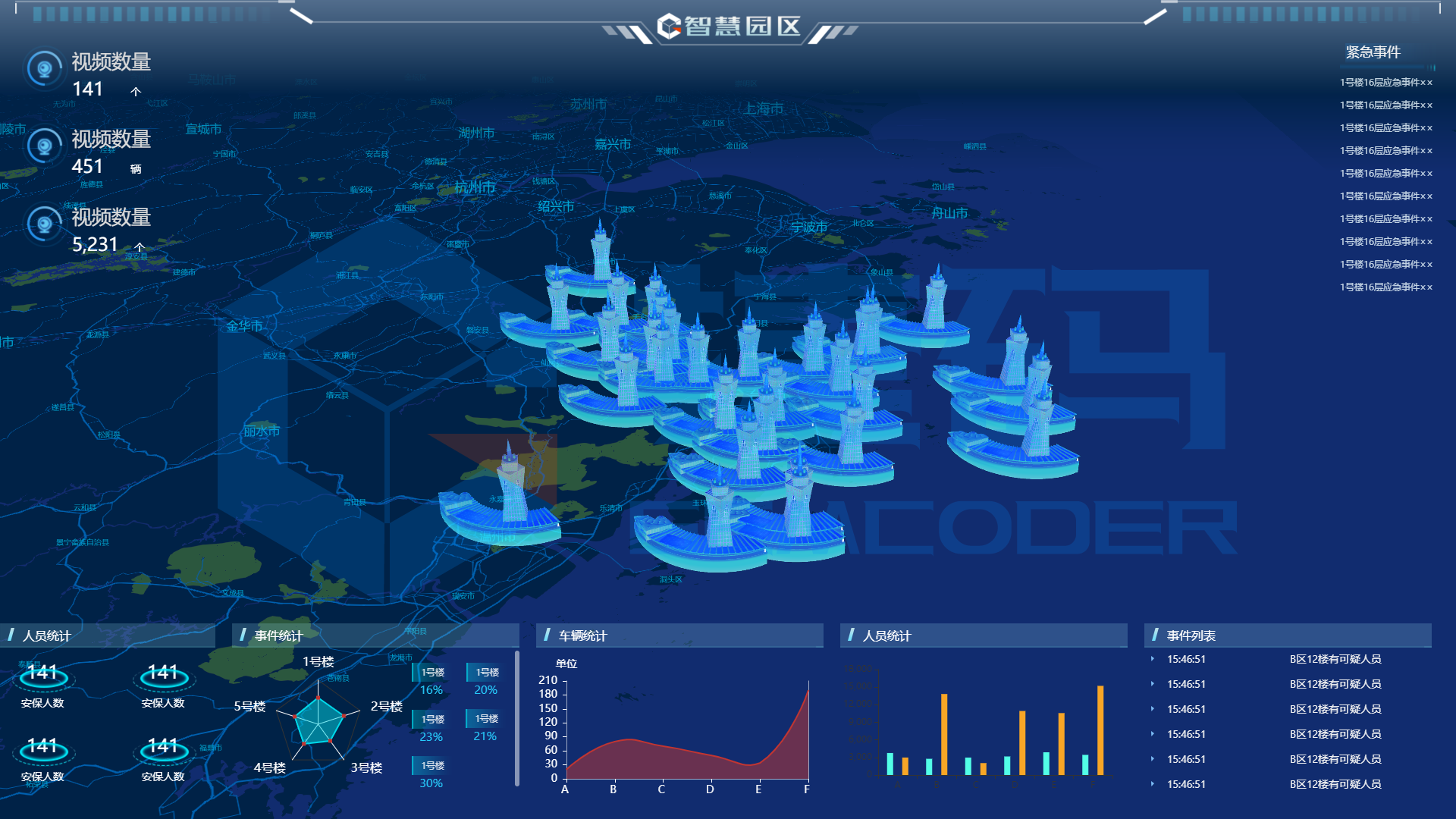Expand the first 15:46:51 event row arrow
Screen dimensions: 1456x819
point(1153,659)
